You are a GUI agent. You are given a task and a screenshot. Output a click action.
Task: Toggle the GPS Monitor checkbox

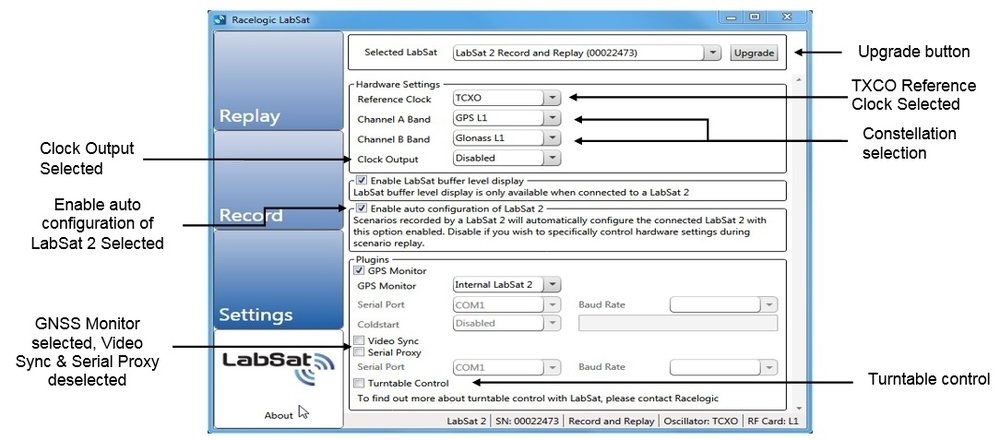click(x=360, y=270)
